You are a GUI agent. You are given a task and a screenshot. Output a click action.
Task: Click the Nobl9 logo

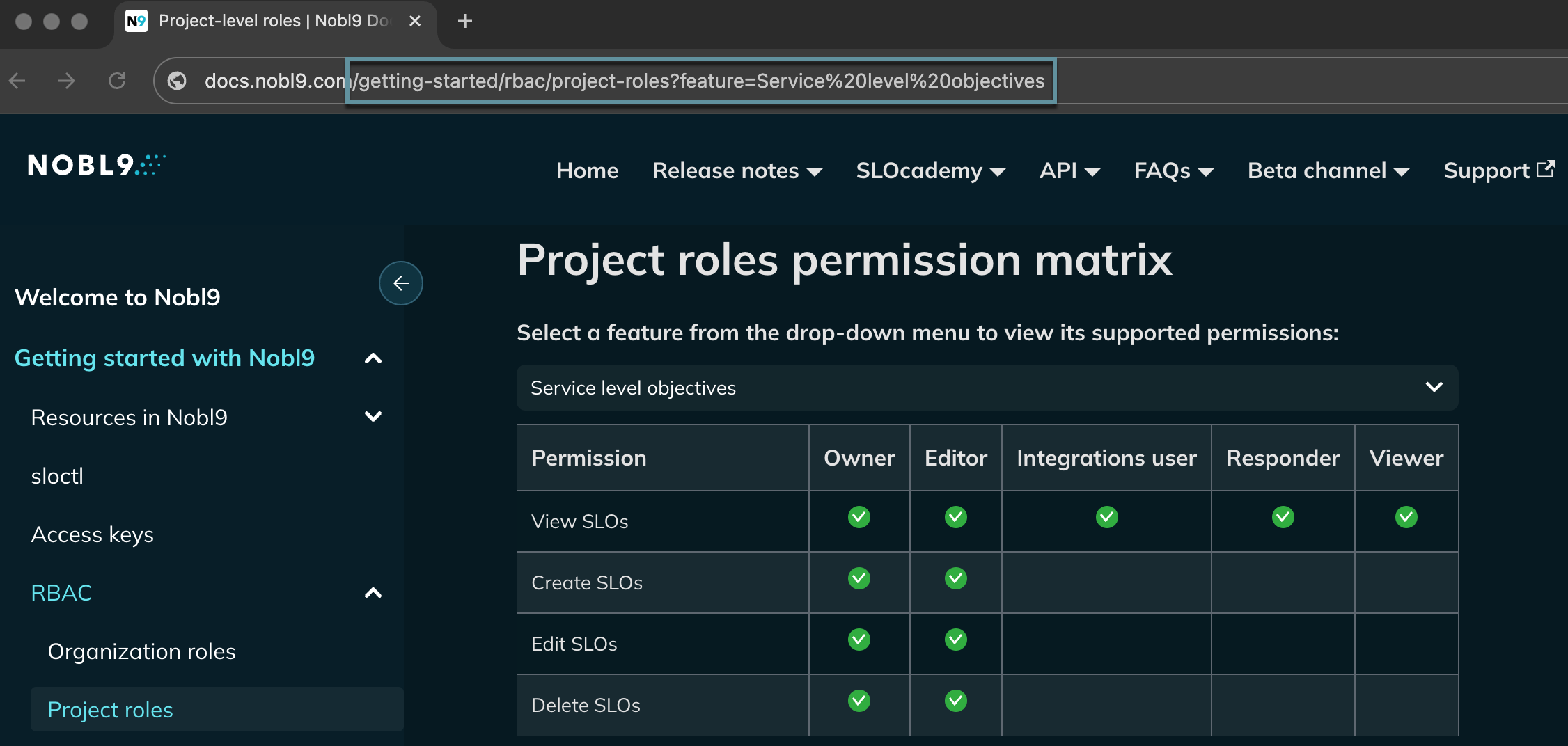[97, 166]
